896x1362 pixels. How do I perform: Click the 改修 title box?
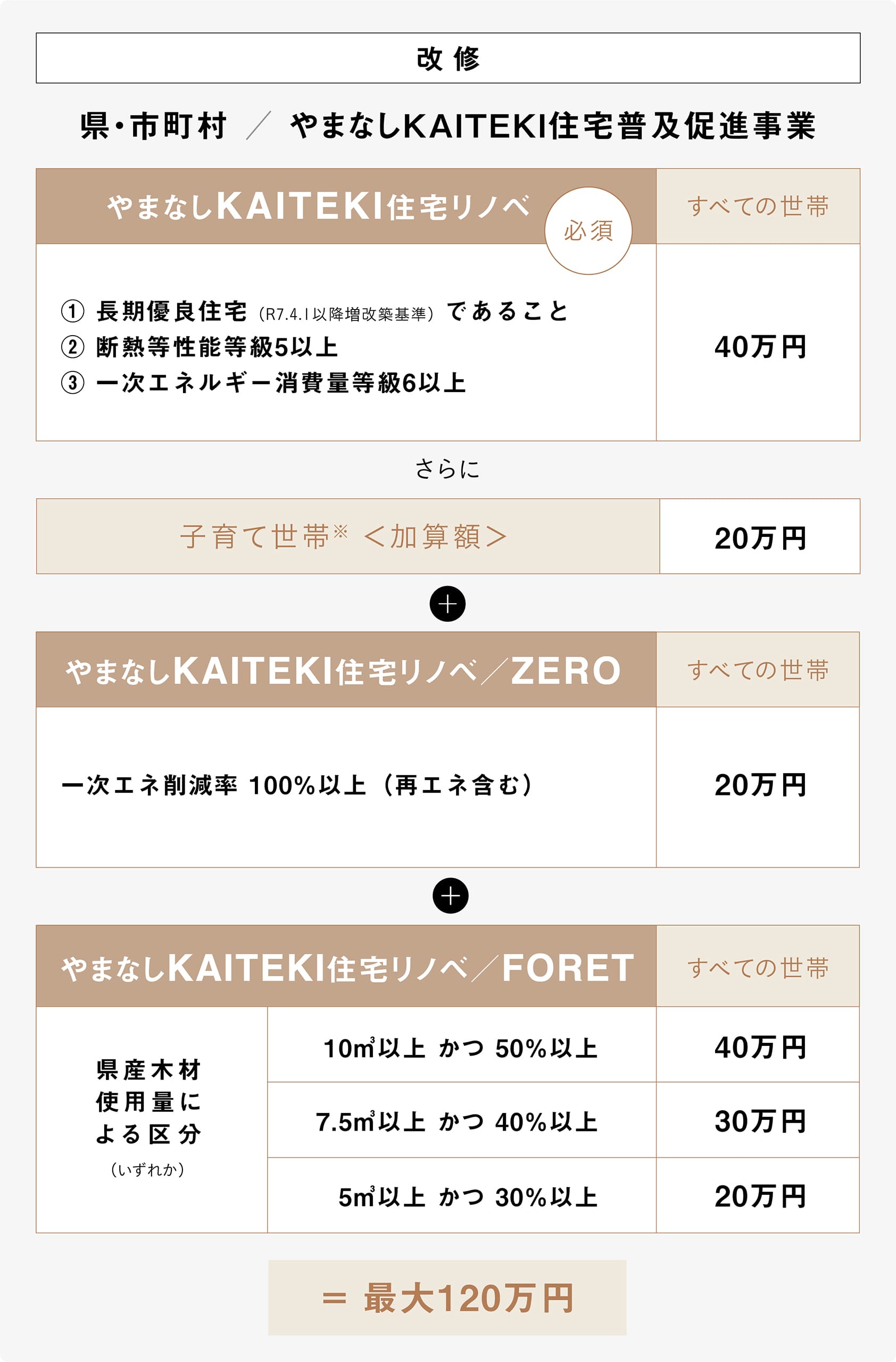448,58
